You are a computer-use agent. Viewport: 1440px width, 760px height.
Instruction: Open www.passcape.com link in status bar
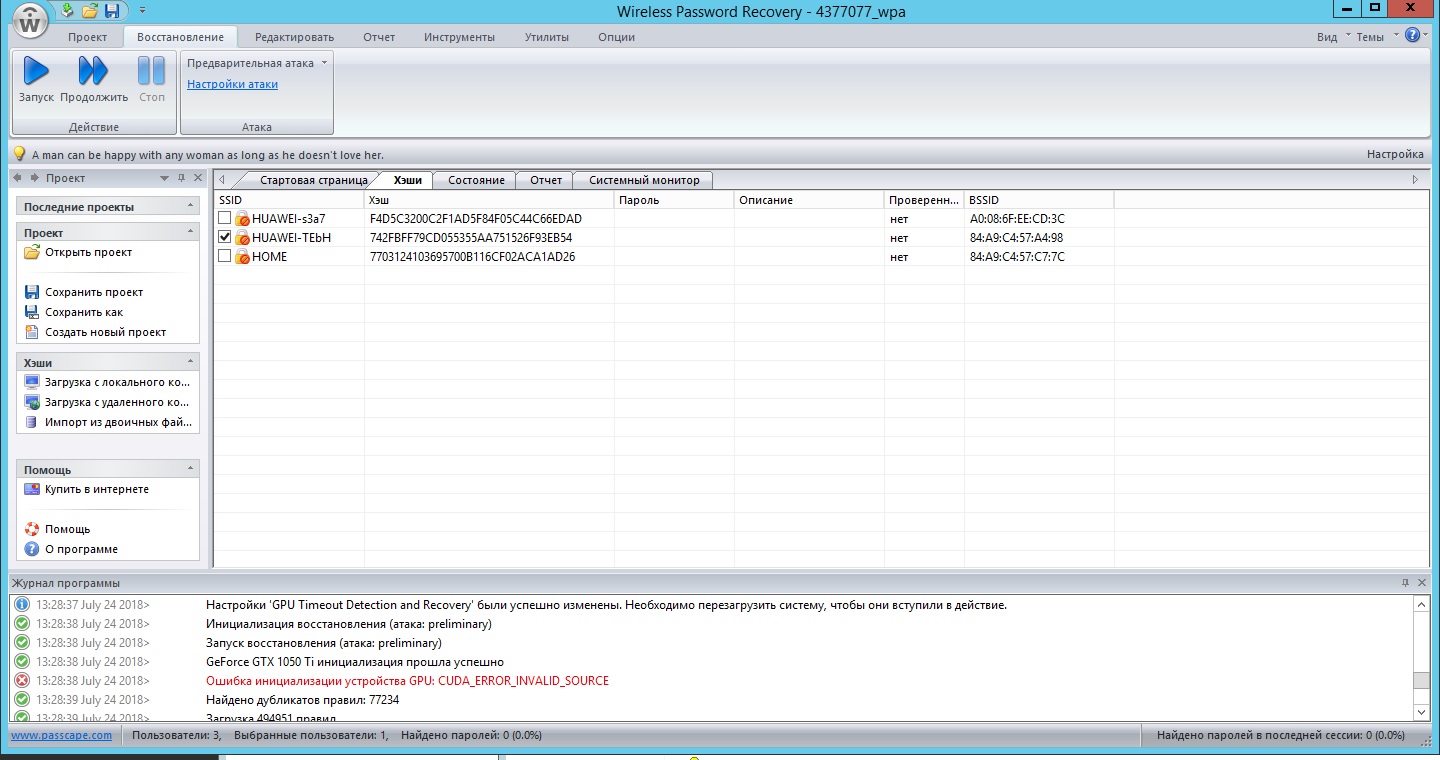[61, 735]
